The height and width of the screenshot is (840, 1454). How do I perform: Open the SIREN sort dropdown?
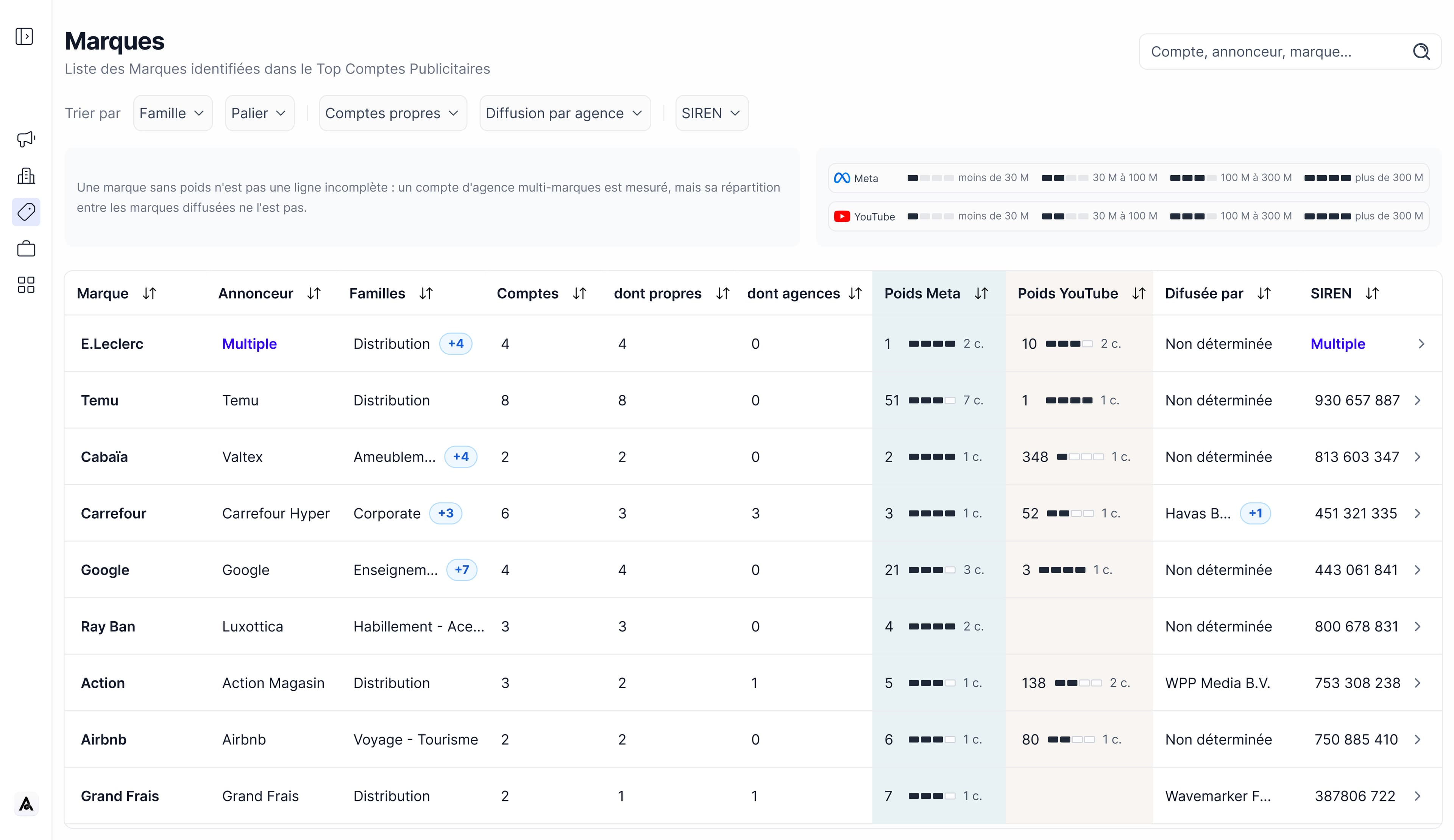(711, 113)
